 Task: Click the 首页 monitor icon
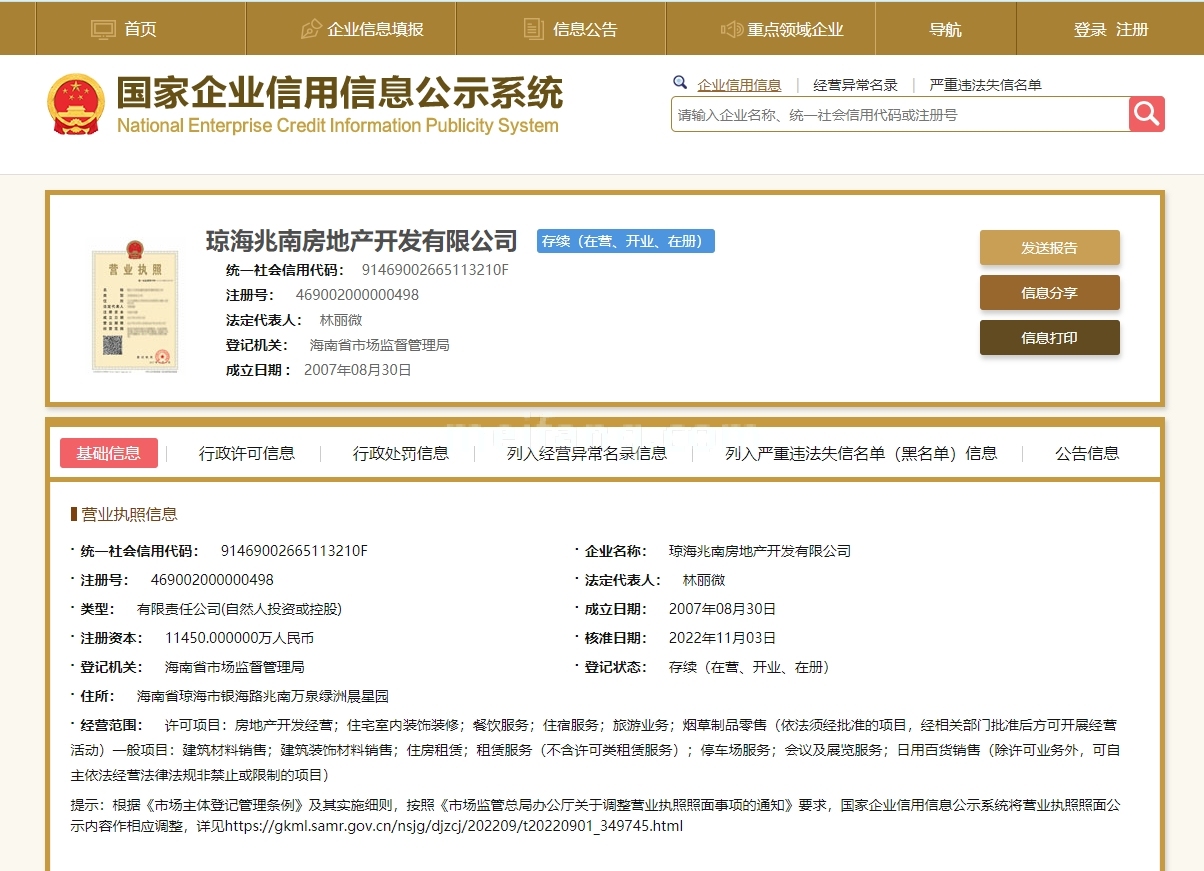point(103,27)
